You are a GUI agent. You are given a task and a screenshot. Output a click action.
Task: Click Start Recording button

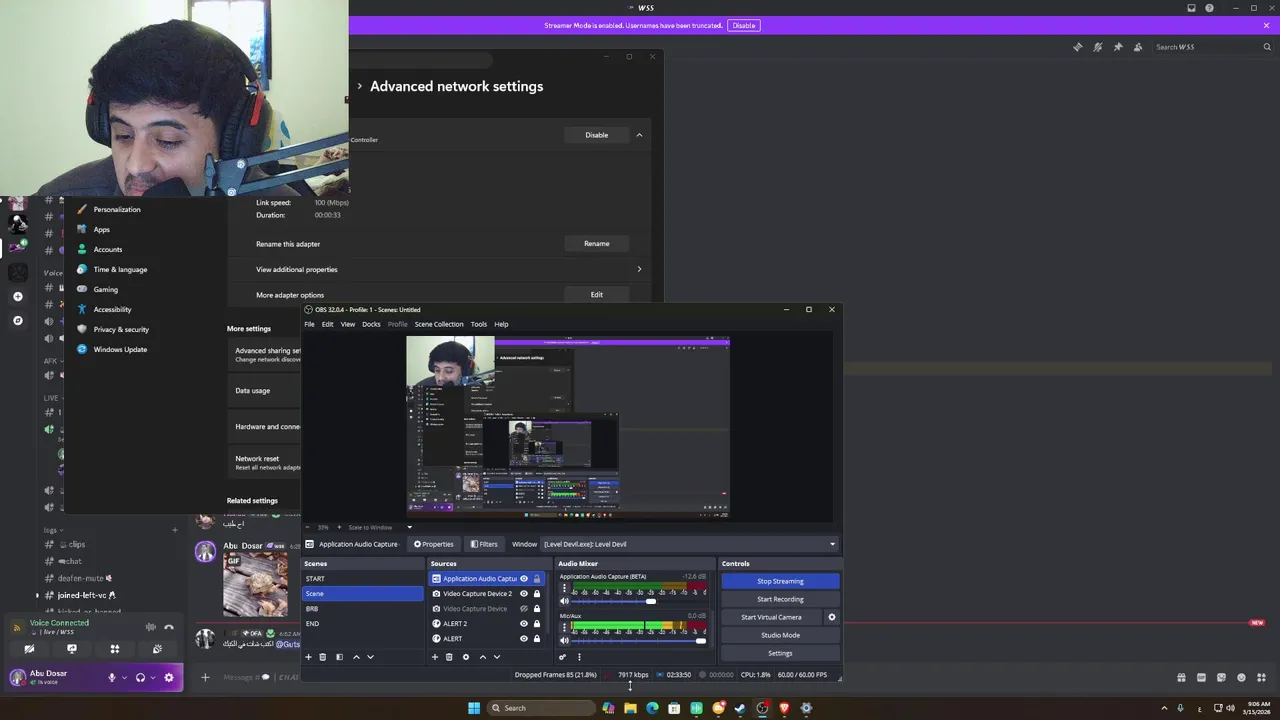coord(780,599)
